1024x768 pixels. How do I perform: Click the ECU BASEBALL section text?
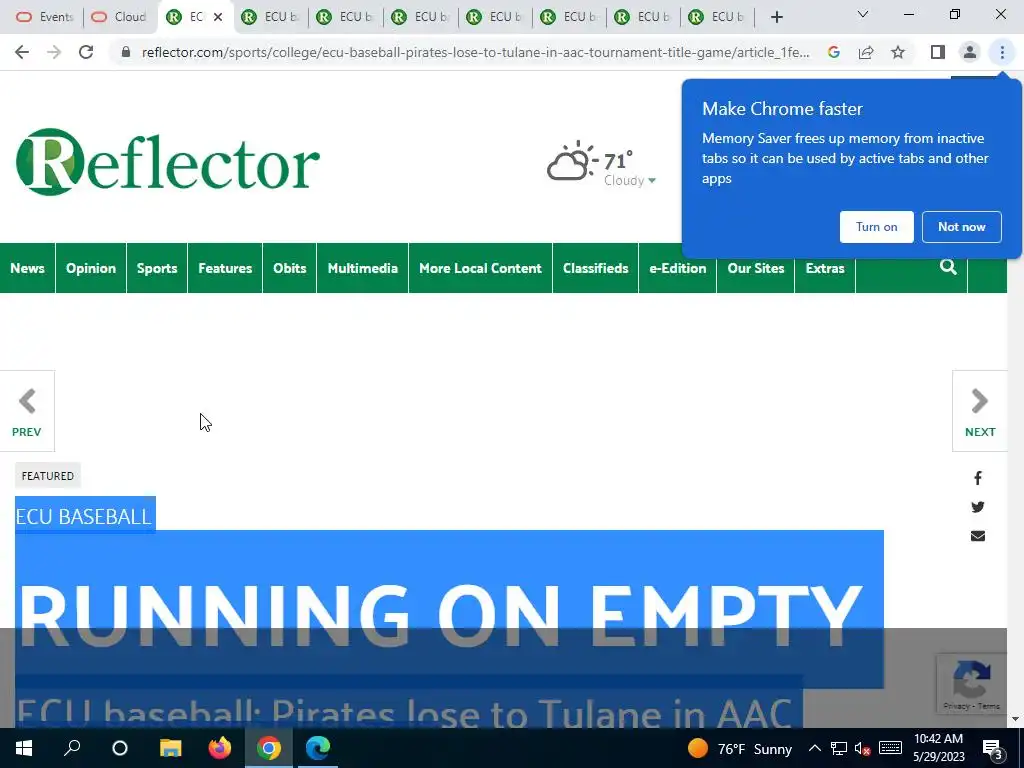84,517
